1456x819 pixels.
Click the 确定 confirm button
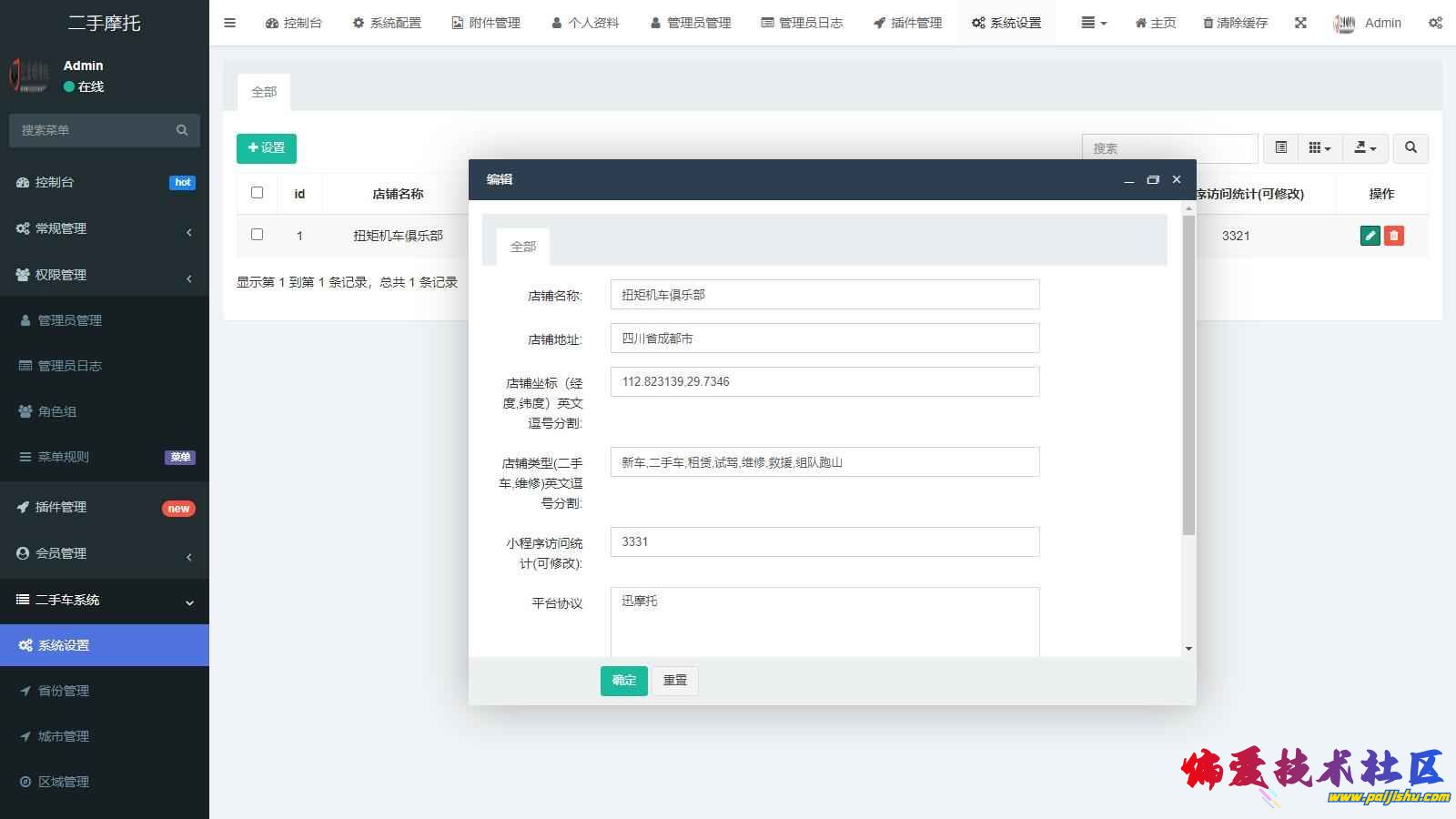(623, 680)
